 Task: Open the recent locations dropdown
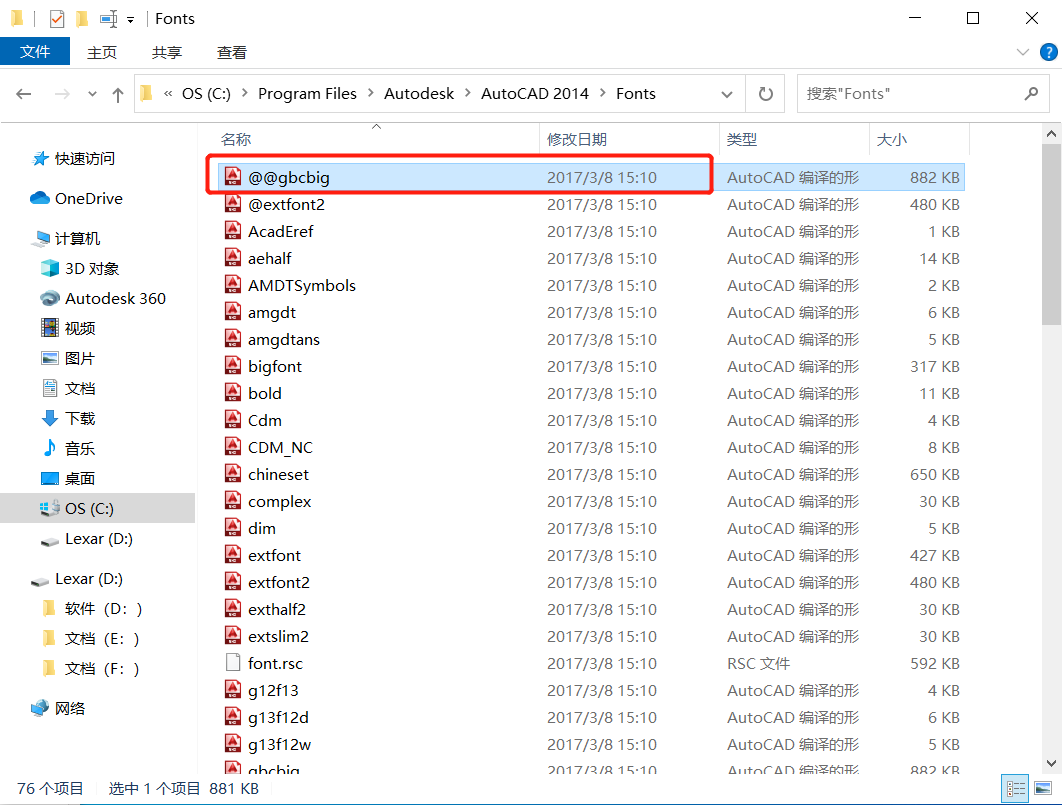(92, 94)
